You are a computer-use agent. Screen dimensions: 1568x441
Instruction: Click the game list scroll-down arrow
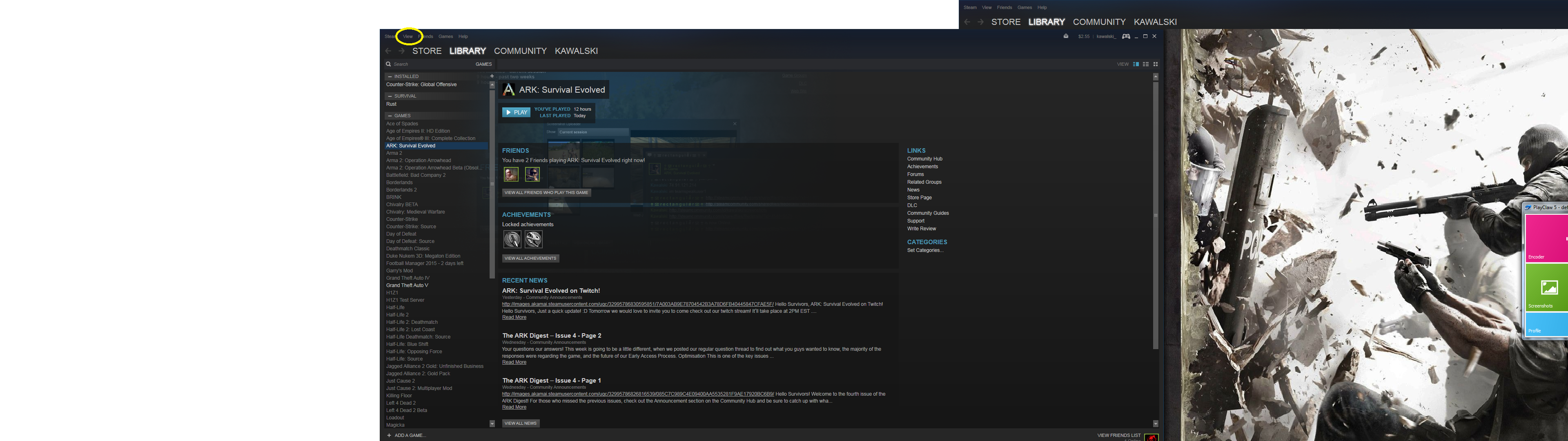[492, 424]
